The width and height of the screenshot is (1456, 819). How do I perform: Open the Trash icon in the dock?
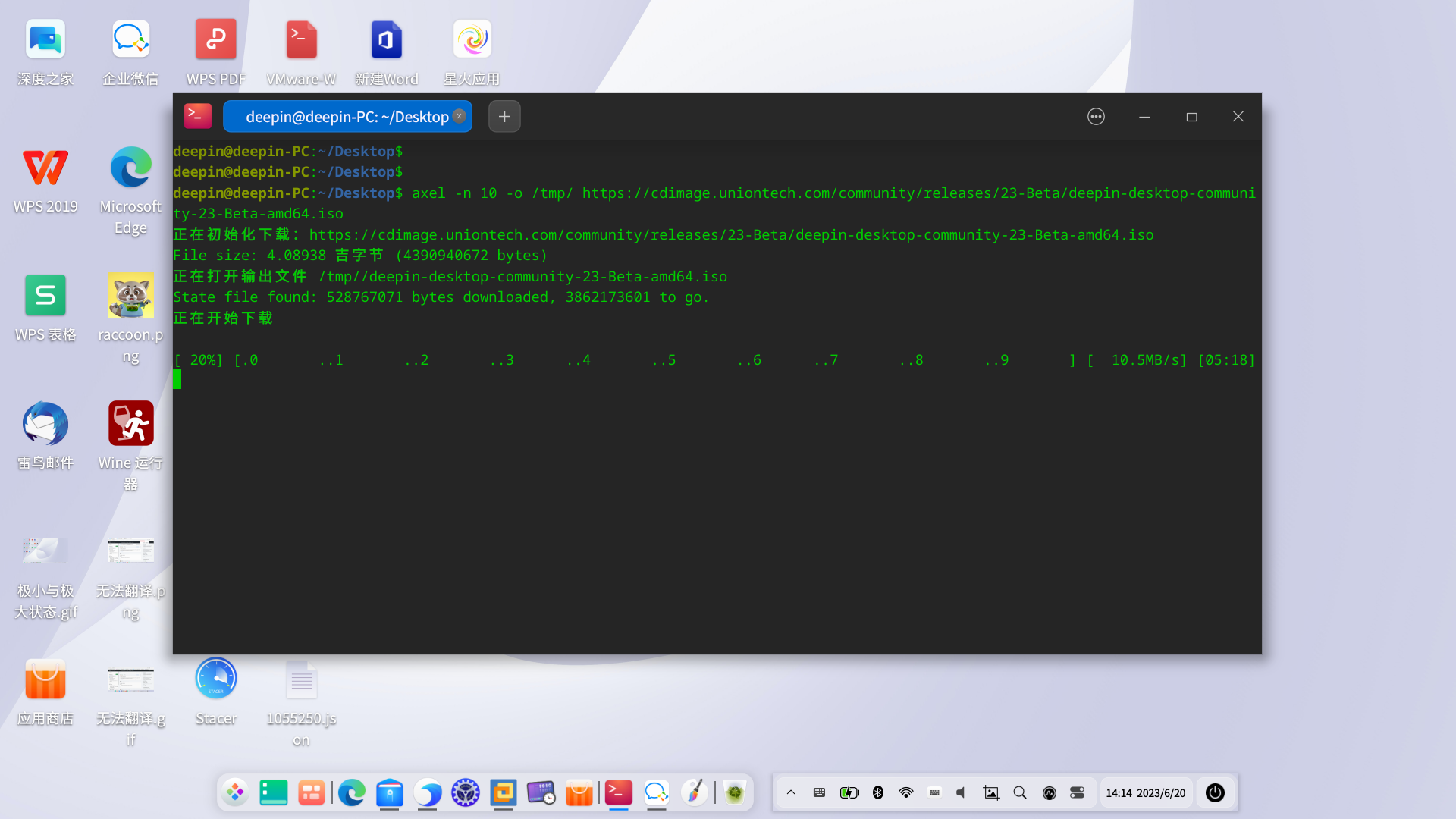(x=734, y=793)
